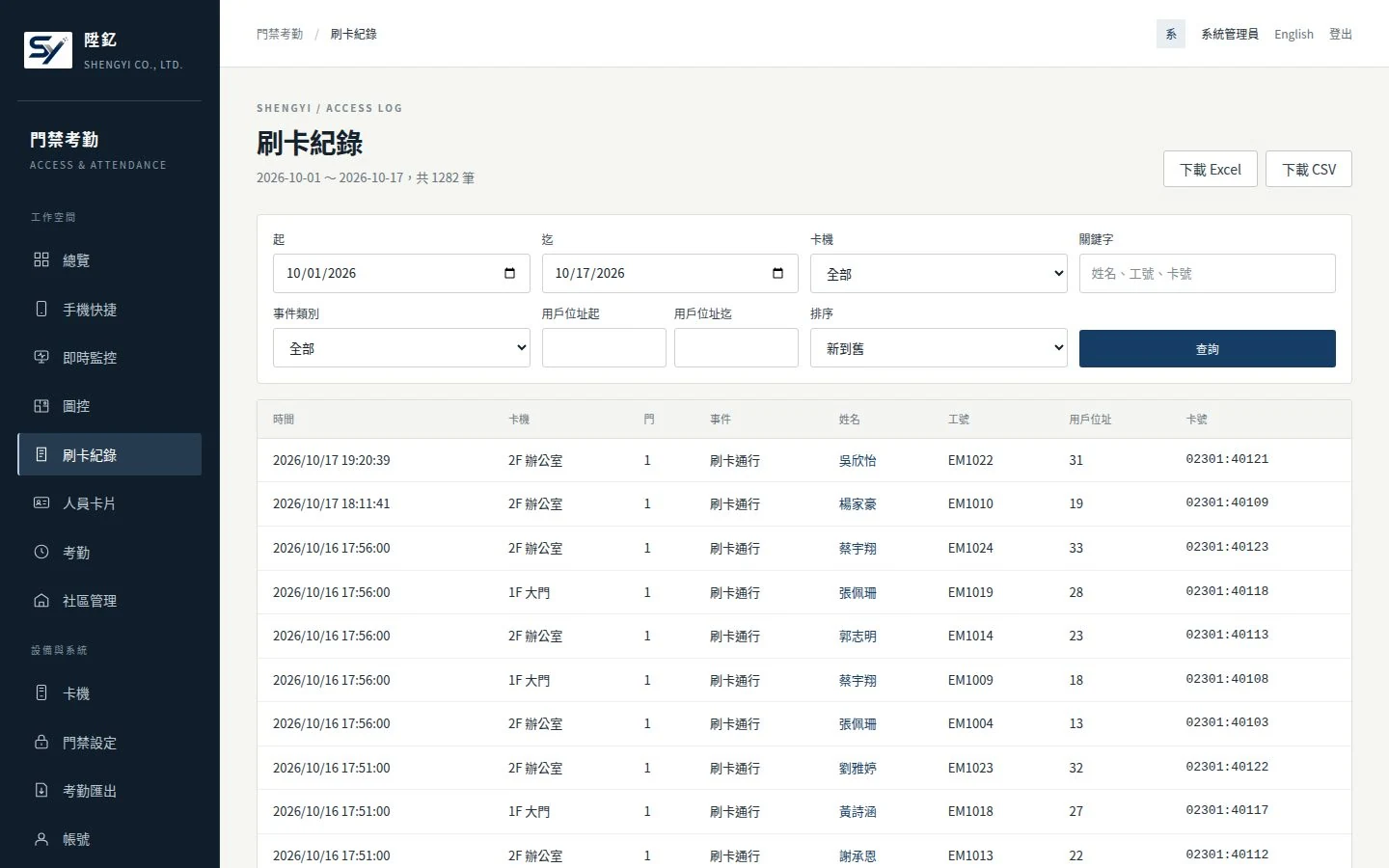The height and width of the screenshot is (868, 1389).
Task: Click the 登出 logout link
Action: point(1341,34)
